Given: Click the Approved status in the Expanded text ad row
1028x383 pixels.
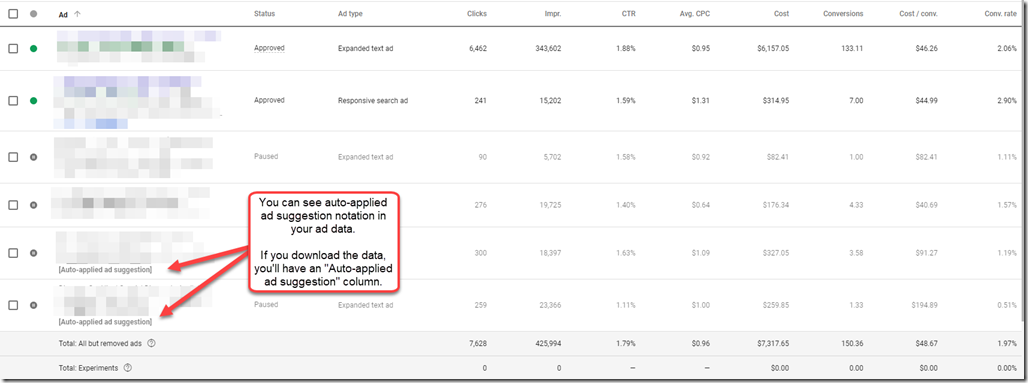Looking at the screenshot, I should 269,48.
